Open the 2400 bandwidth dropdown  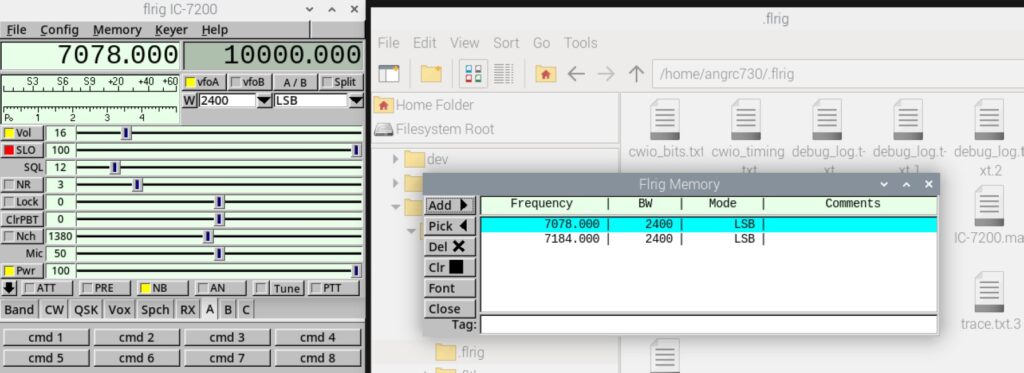point(264,101)
